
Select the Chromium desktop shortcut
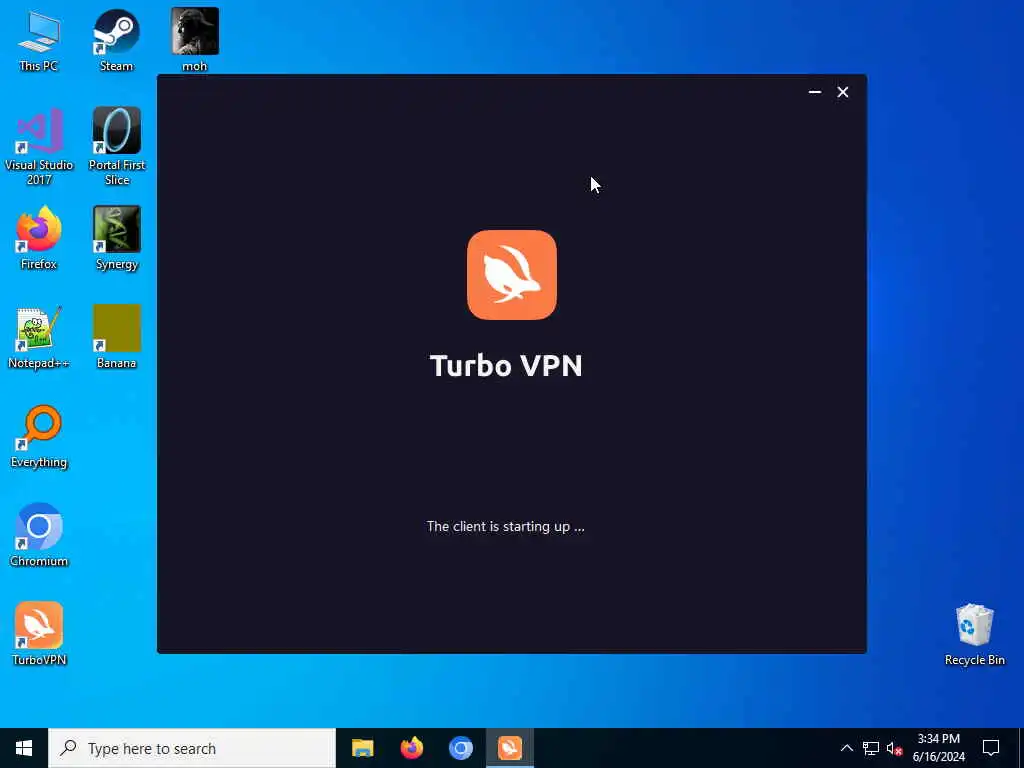[x=39, y=536]
